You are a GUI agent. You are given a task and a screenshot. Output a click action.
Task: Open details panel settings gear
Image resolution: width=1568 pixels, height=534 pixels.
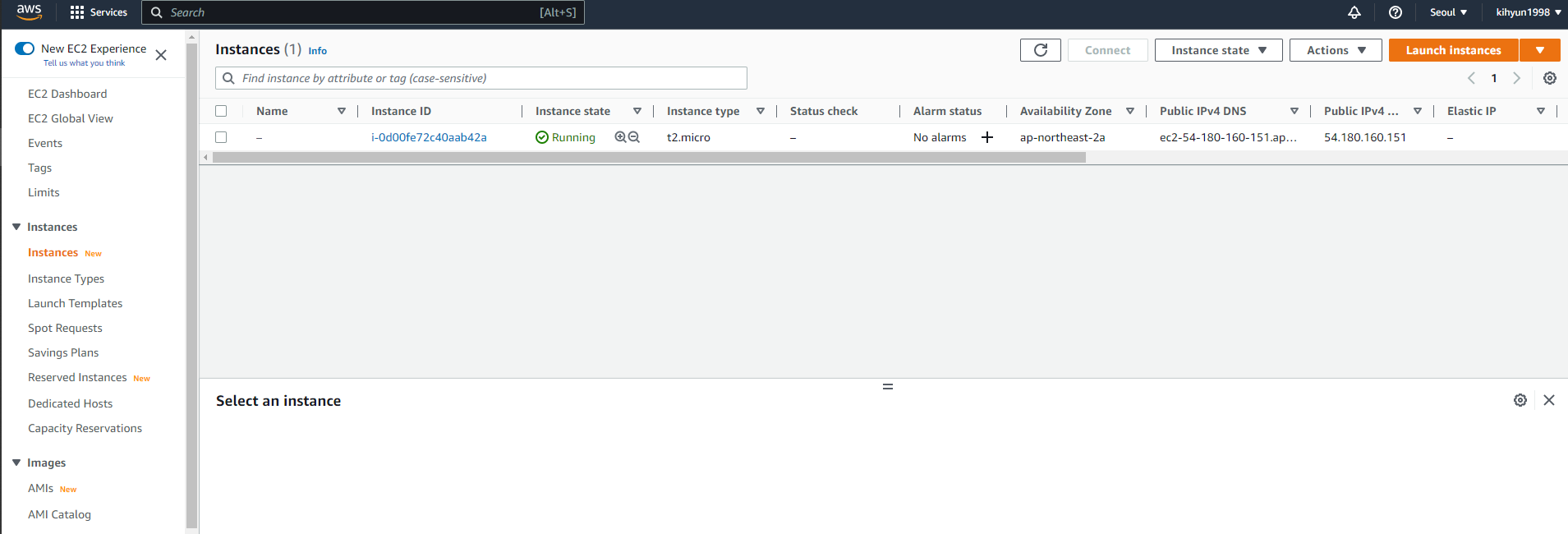click(x=1520, y=400)
